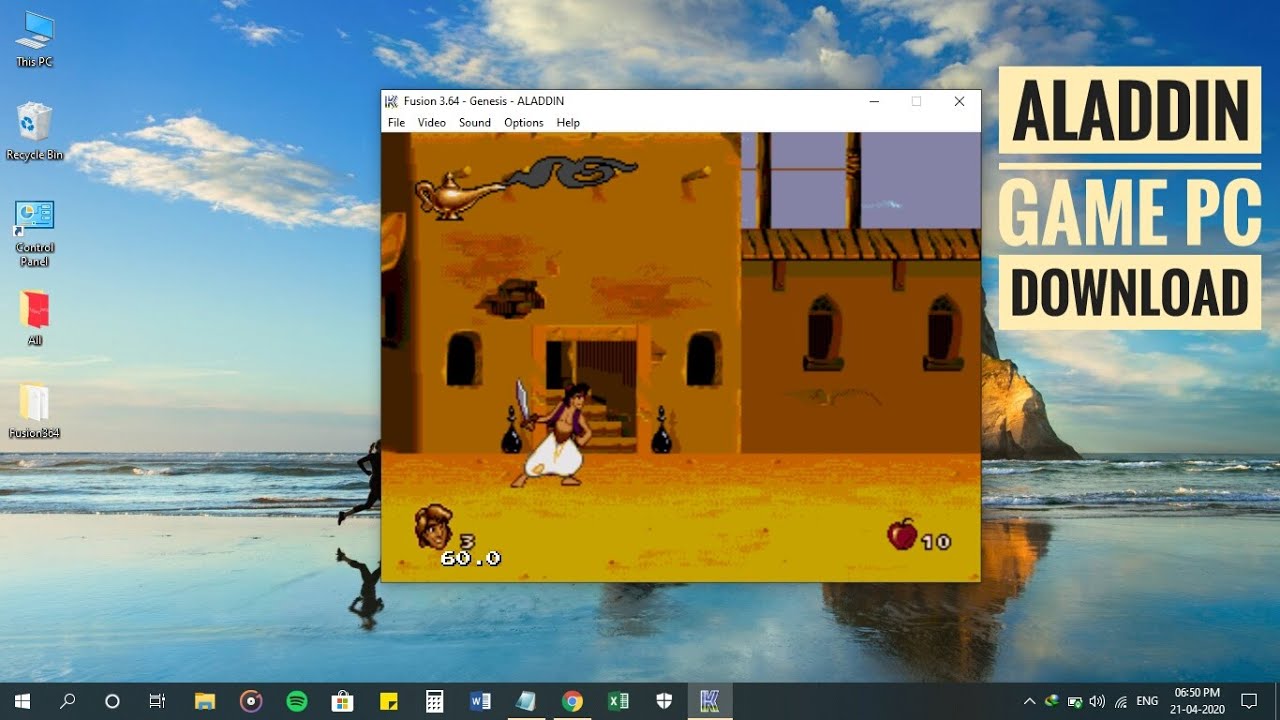1280x720 pixels.
Task: Select the red 'All' desktop file
Action: coord(34,317)
